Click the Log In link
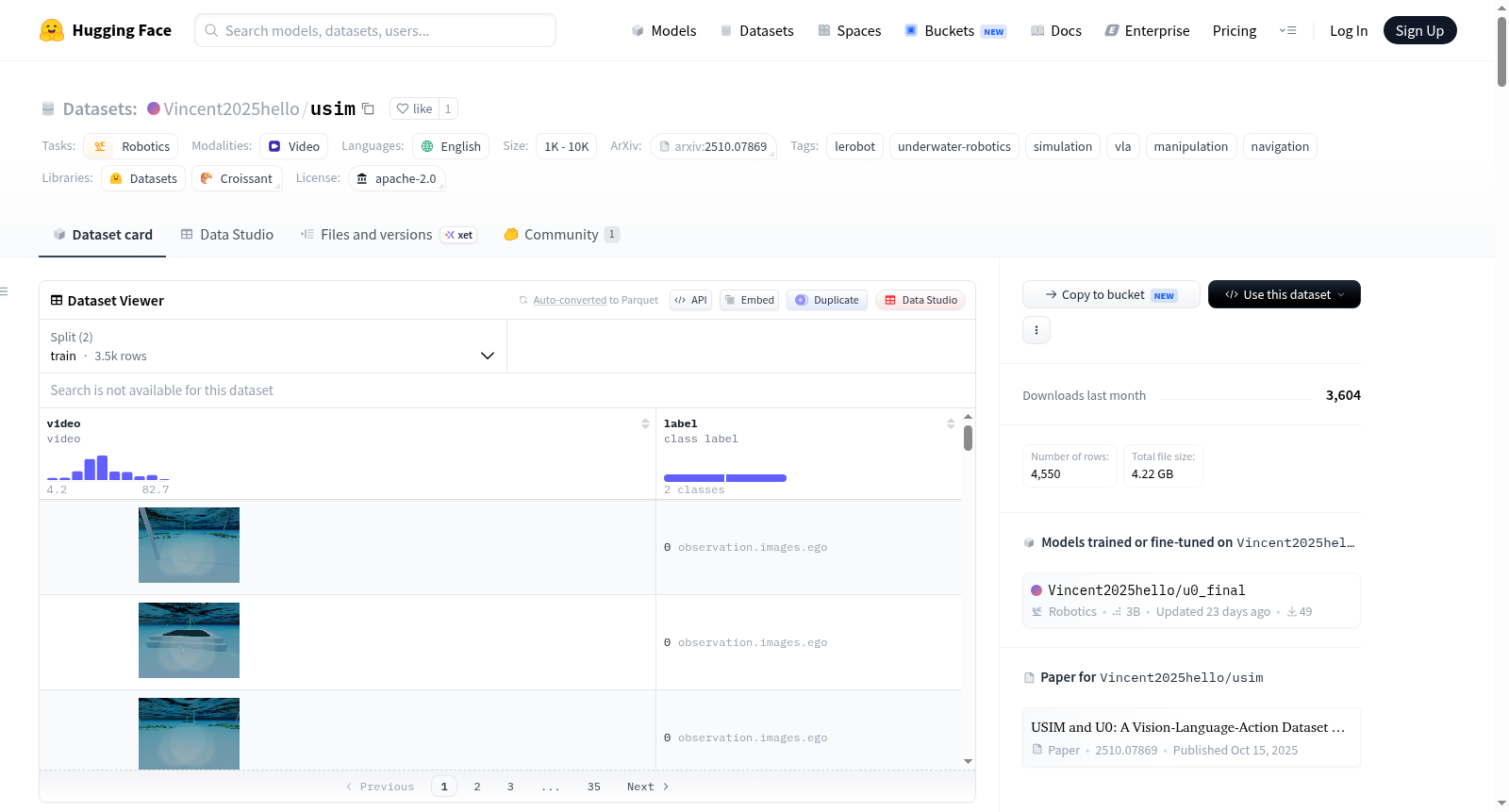1509x812 pixels. point(1349,30)
